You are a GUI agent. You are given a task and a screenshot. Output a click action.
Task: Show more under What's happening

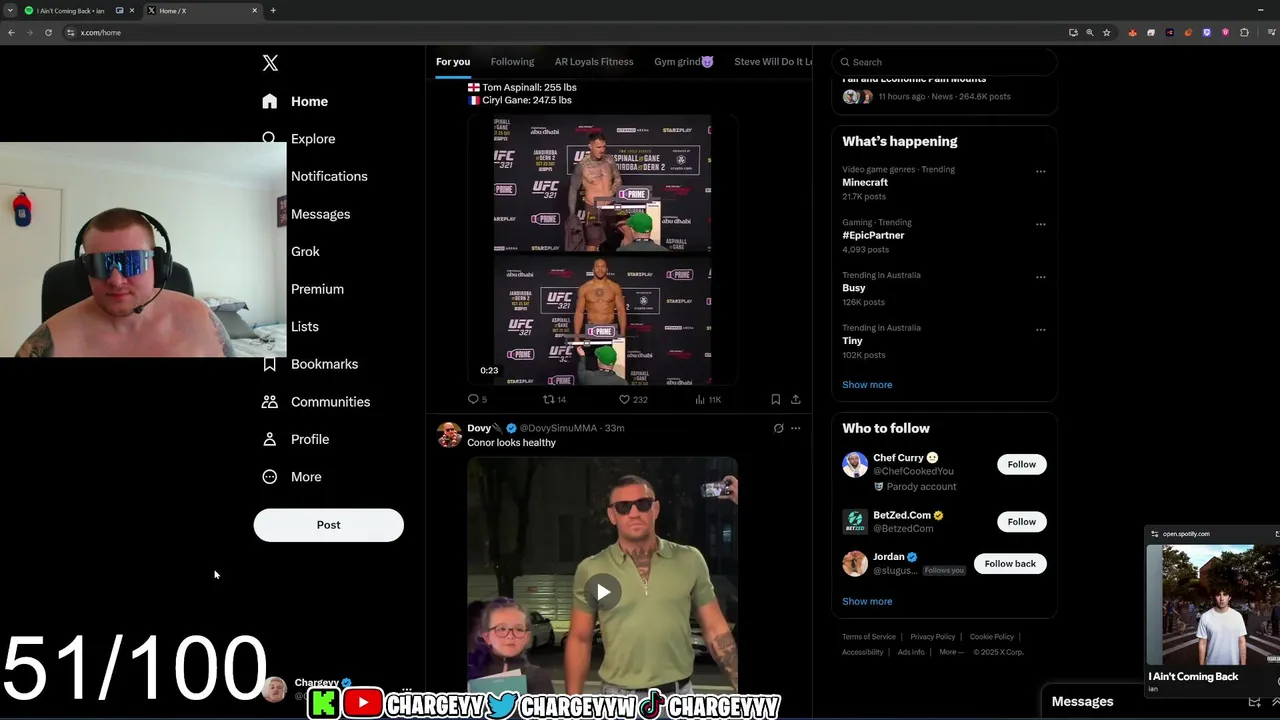click(x=867, y=385)
